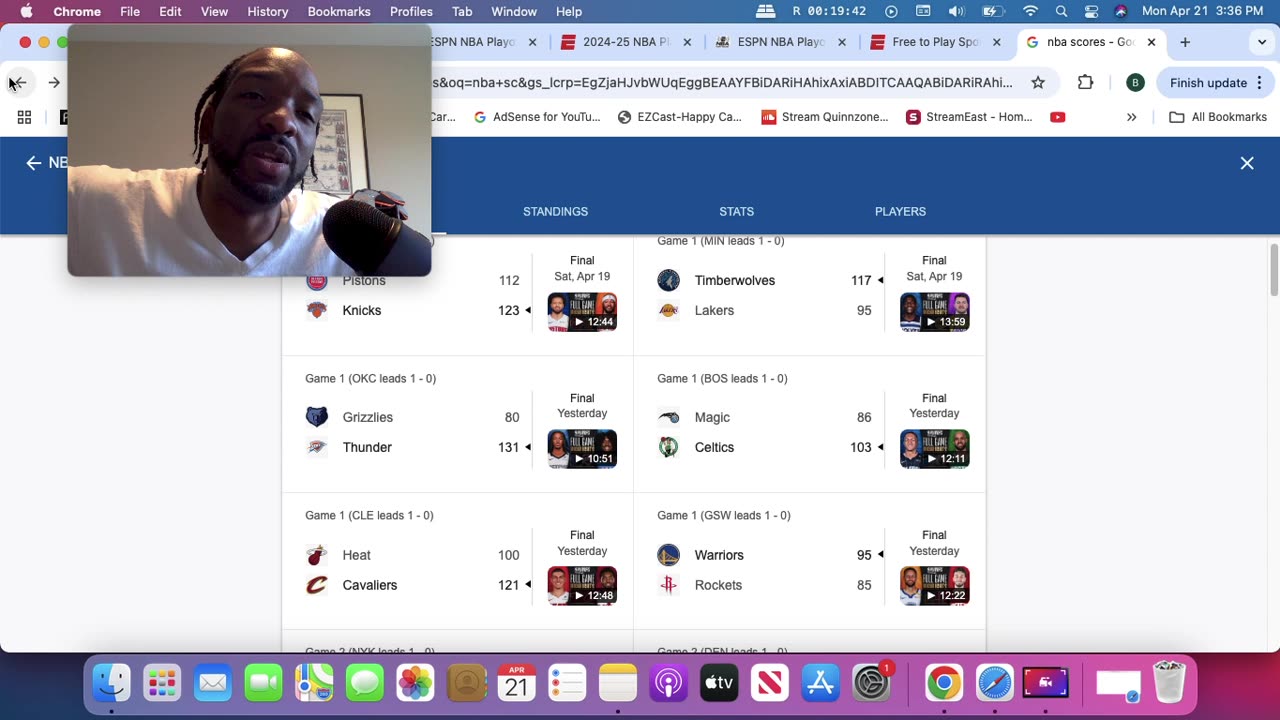Open Chrome profile B avatar
Screen dimensions: 1280x720
(x=1134, y=83)
